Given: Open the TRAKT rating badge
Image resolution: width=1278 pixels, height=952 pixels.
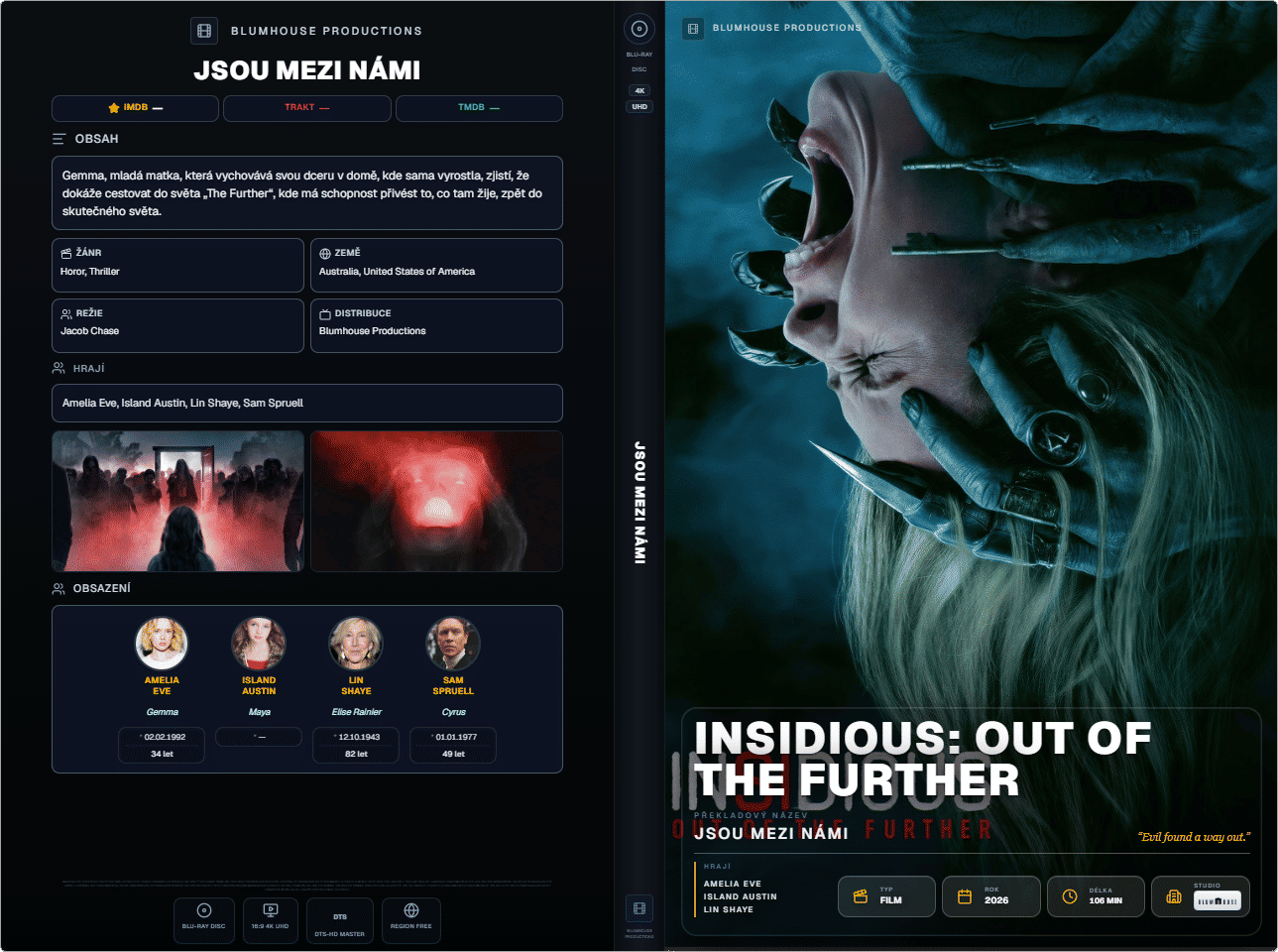Looking at the screenshot, I should point(307,108).
